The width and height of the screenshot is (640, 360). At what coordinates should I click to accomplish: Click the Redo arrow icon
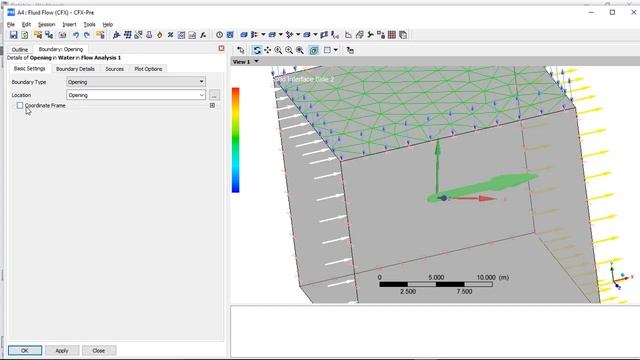tap(87, 35)
